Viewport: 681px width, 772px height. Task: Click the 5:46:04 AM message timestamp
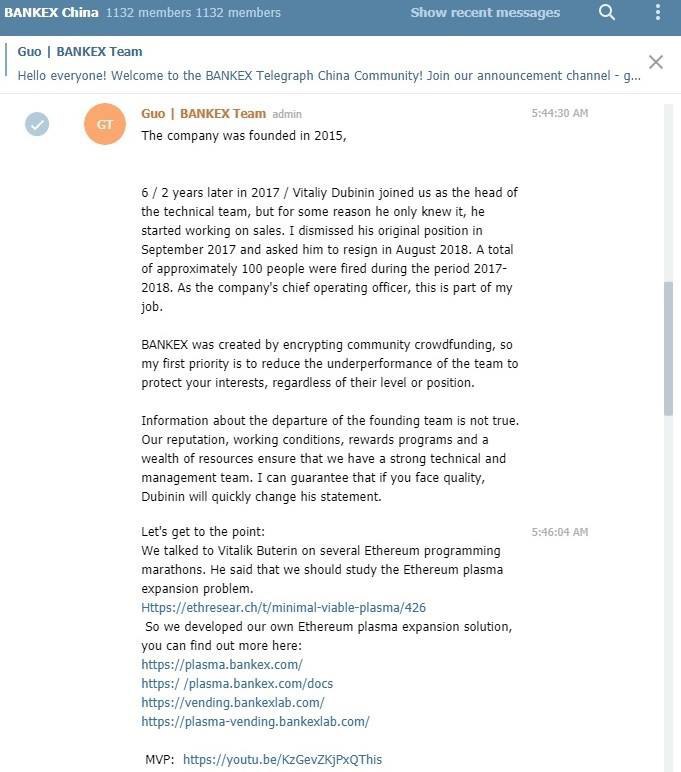559,532
